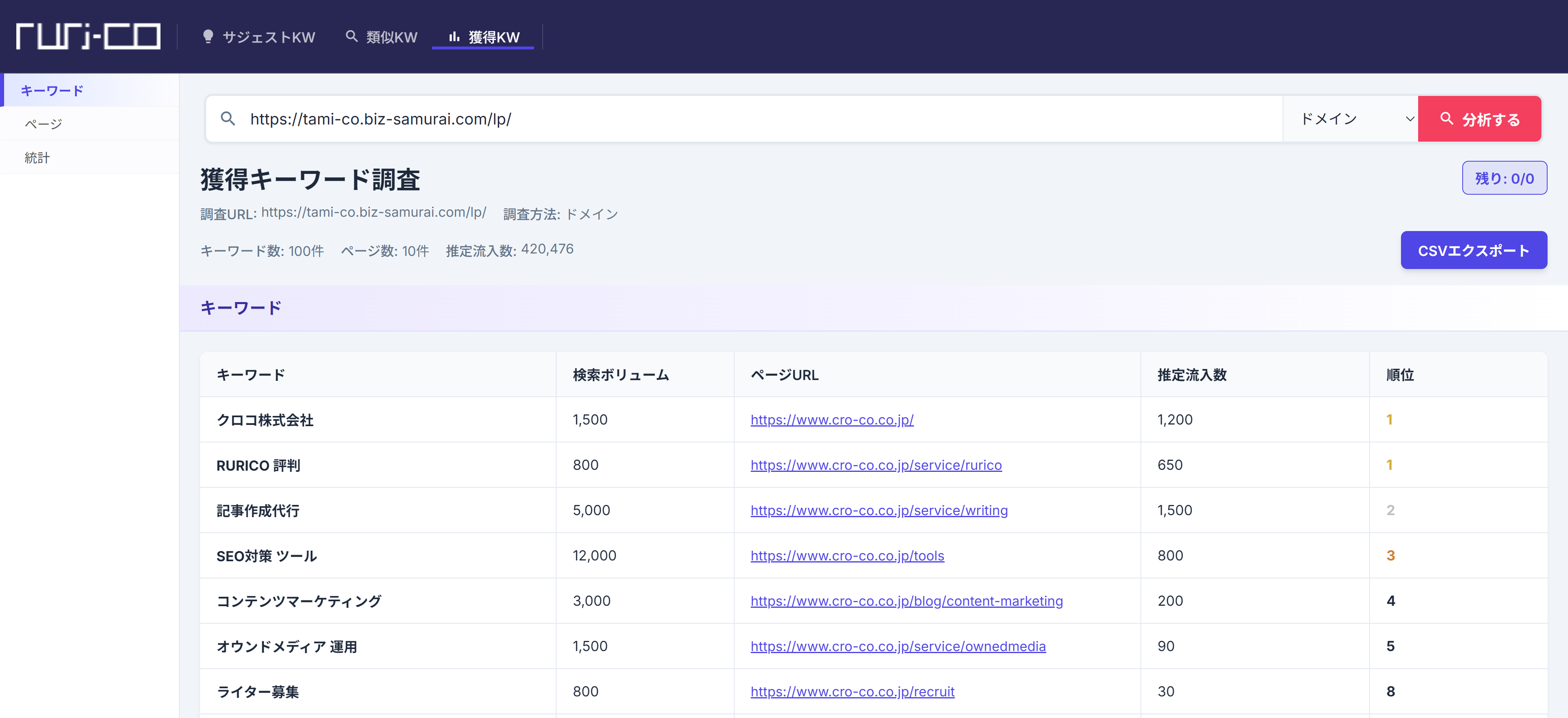Click the 調査URL value text
Viewport: 1568px width, 718px height.
(373, 212)
